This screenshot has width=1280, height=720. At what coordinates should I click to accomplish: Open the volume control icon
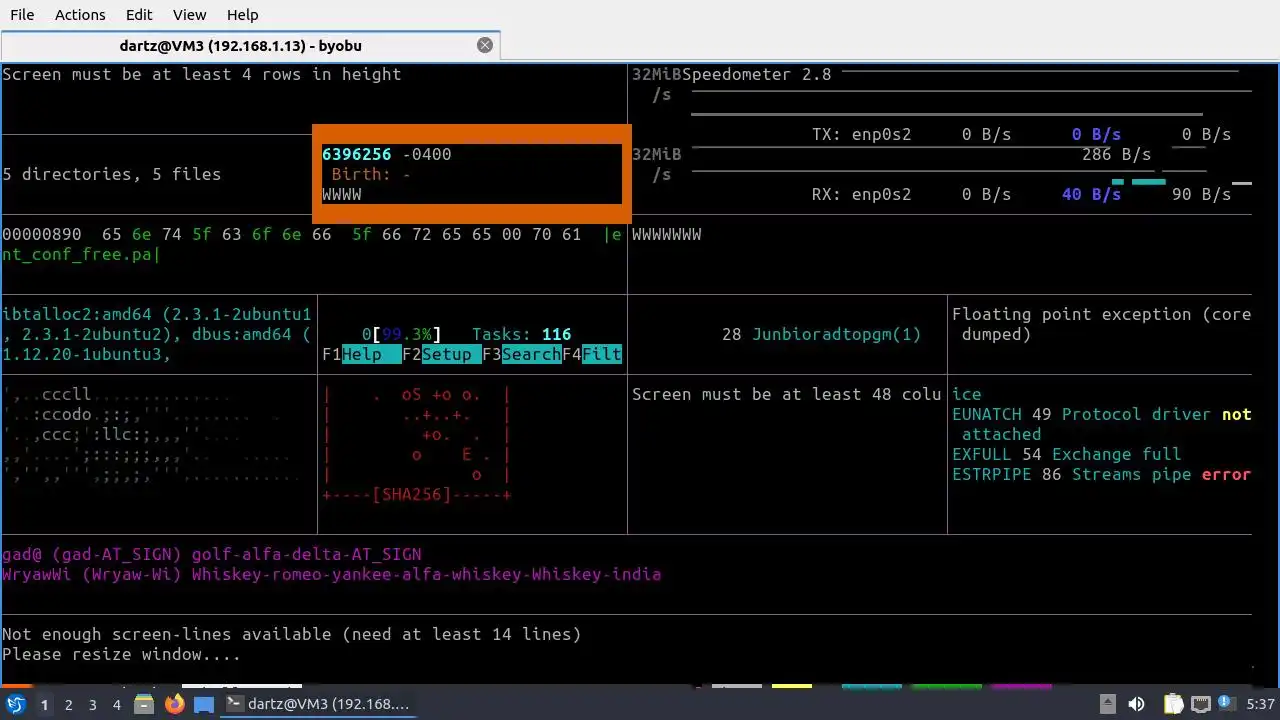pyautogui.click(x=1136, y=704)
